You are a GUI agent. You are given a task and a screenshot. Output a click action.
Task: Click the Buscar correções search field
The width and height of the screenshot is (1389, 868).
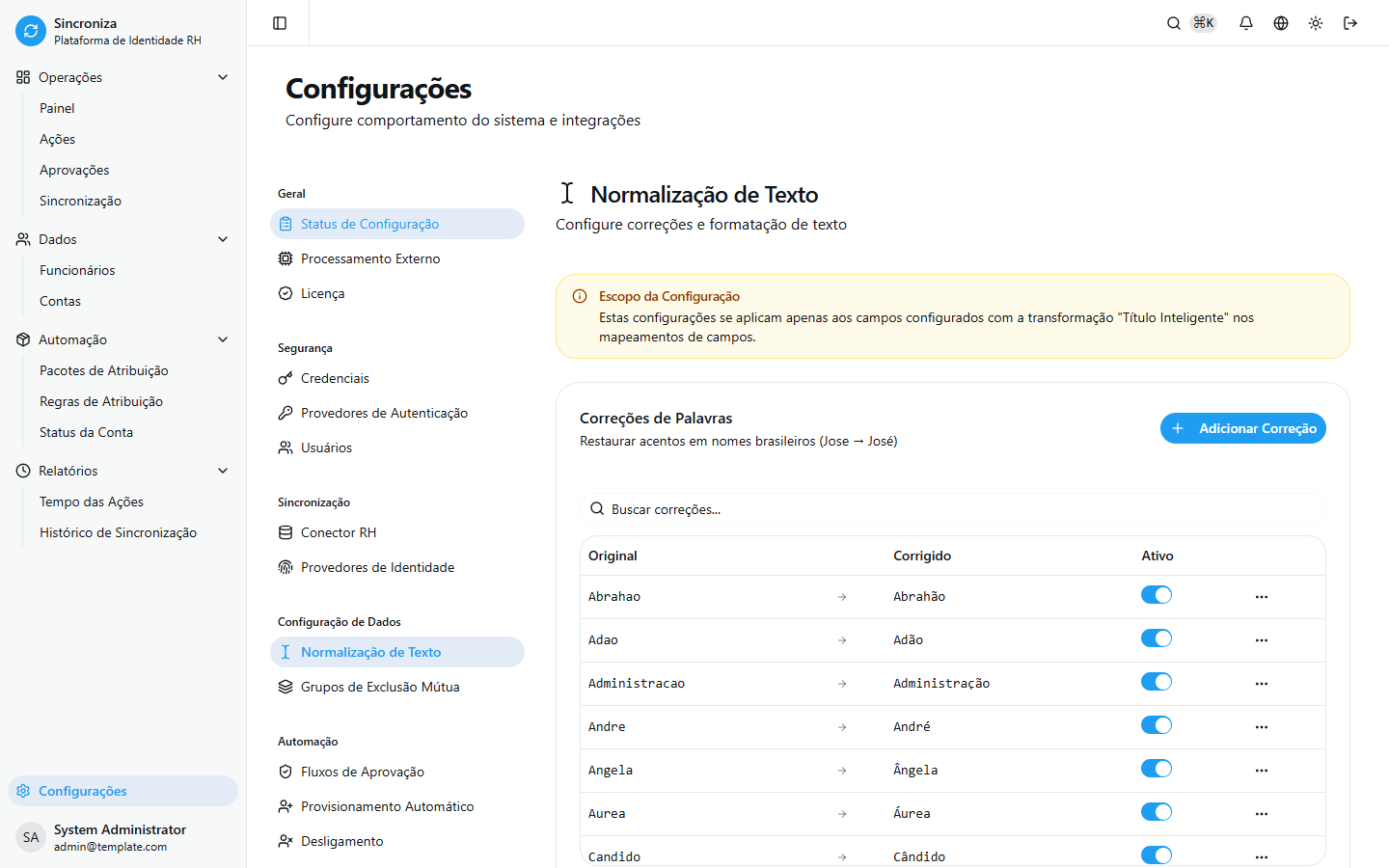click(x=953, y=508)
